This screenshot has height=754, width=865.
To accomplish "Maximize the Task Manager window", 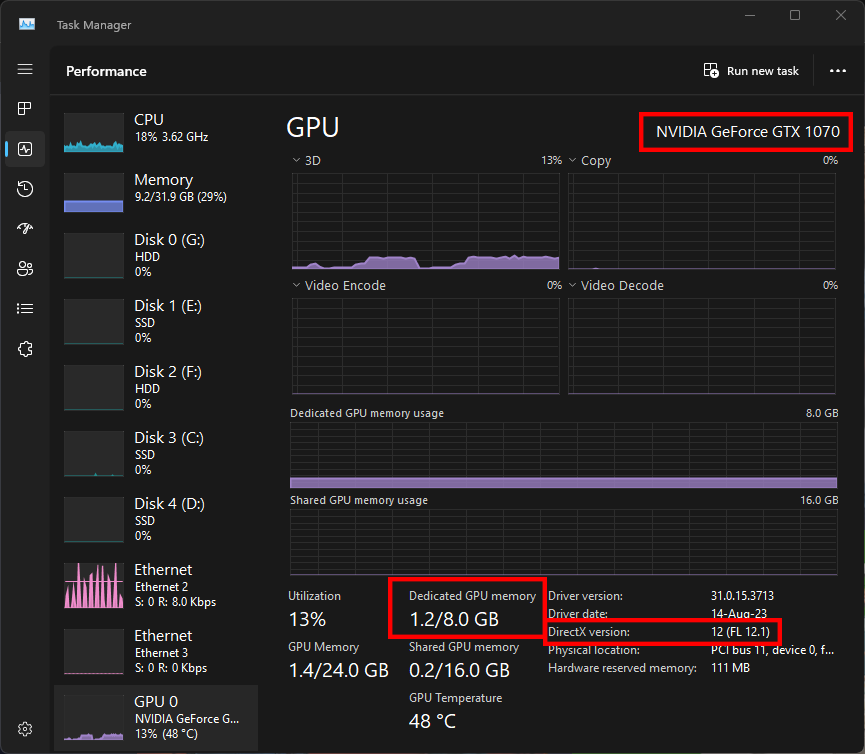I will [x=795, y=15].
